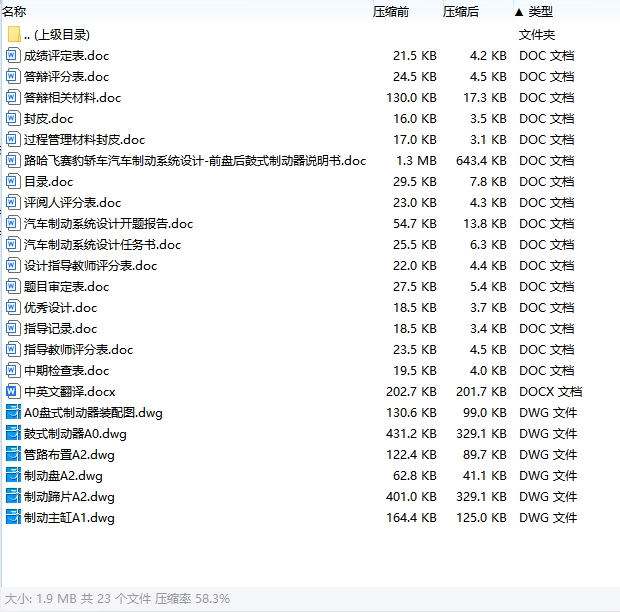Image resolution: width=620 pixels, height=612 pixels.
Task: Click the Word icon beside 成绩评定表.doc
Action: coord(12,55)
